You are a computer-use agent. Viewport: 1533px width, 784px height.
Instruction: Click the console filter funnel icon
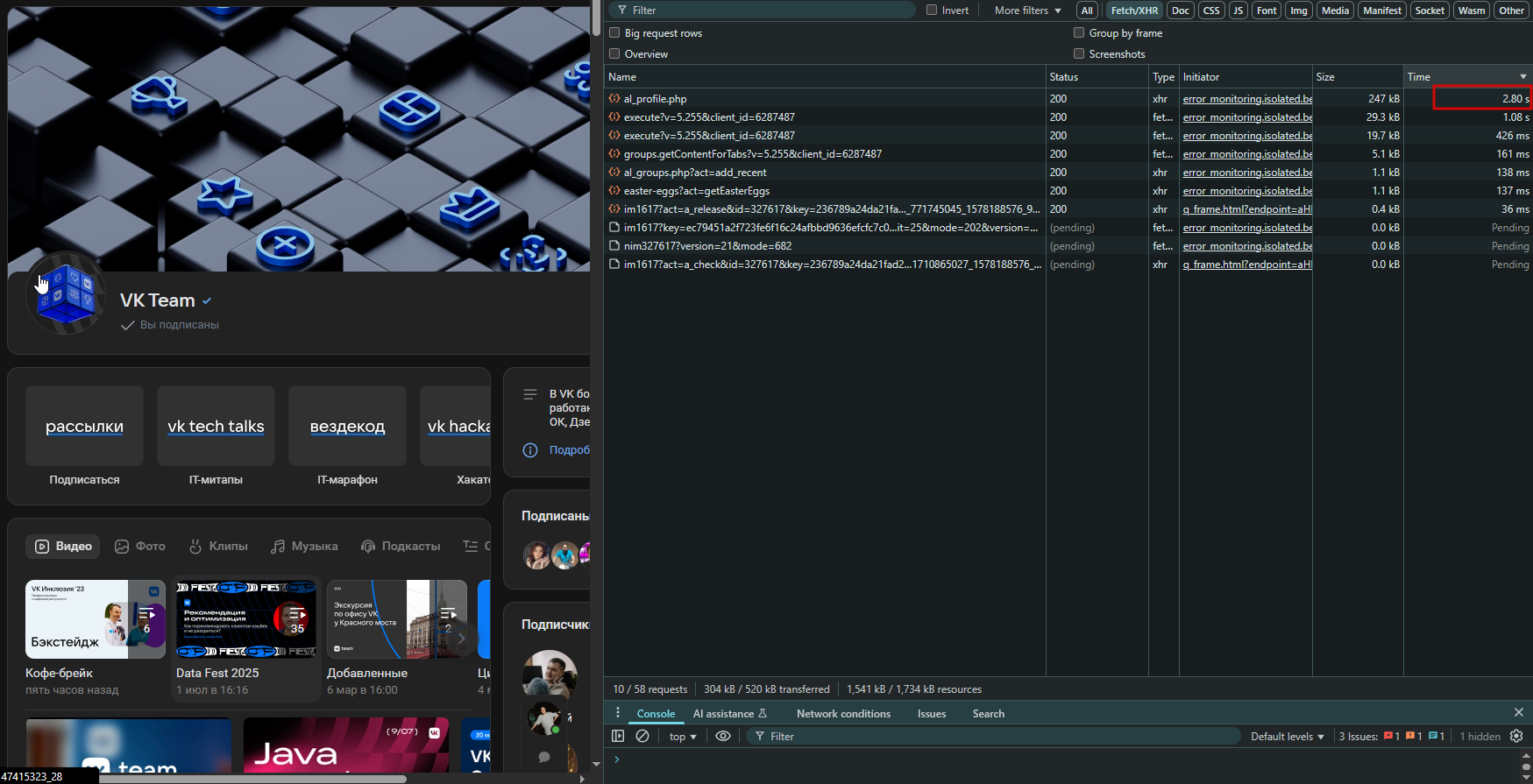(760, 736)
